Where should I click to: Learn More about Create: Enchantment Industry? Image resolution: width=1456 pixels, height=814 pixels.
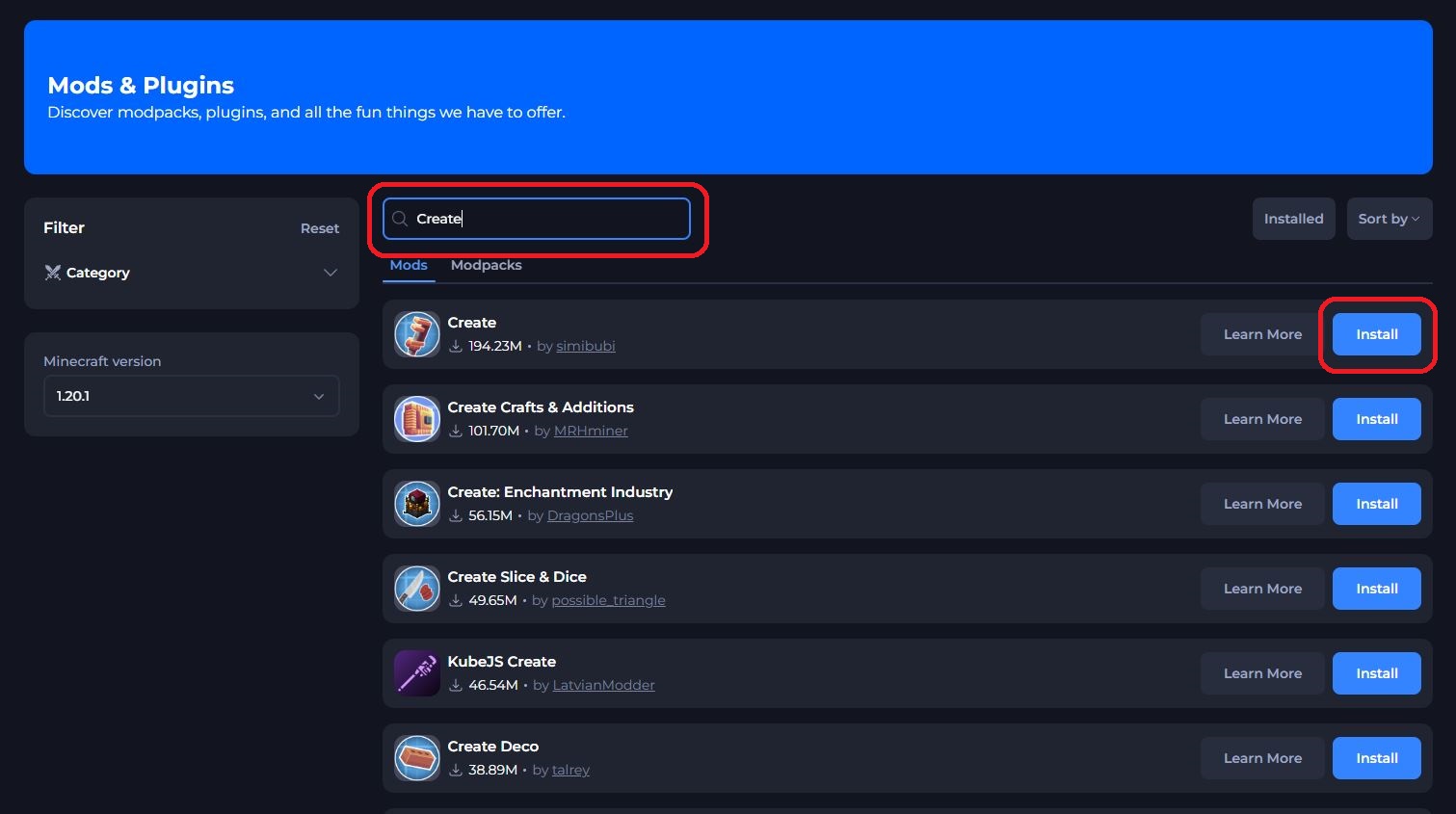point(1262,504)
